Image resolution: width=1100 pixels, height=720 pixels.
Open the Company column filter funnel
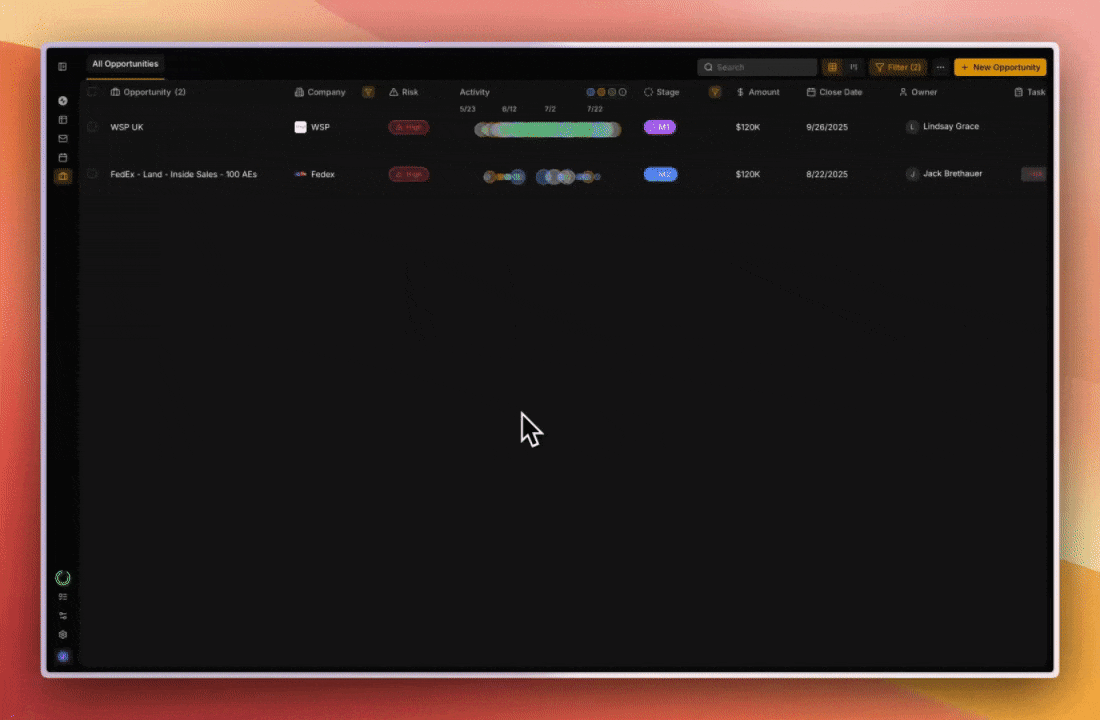(x=368, y=92)
